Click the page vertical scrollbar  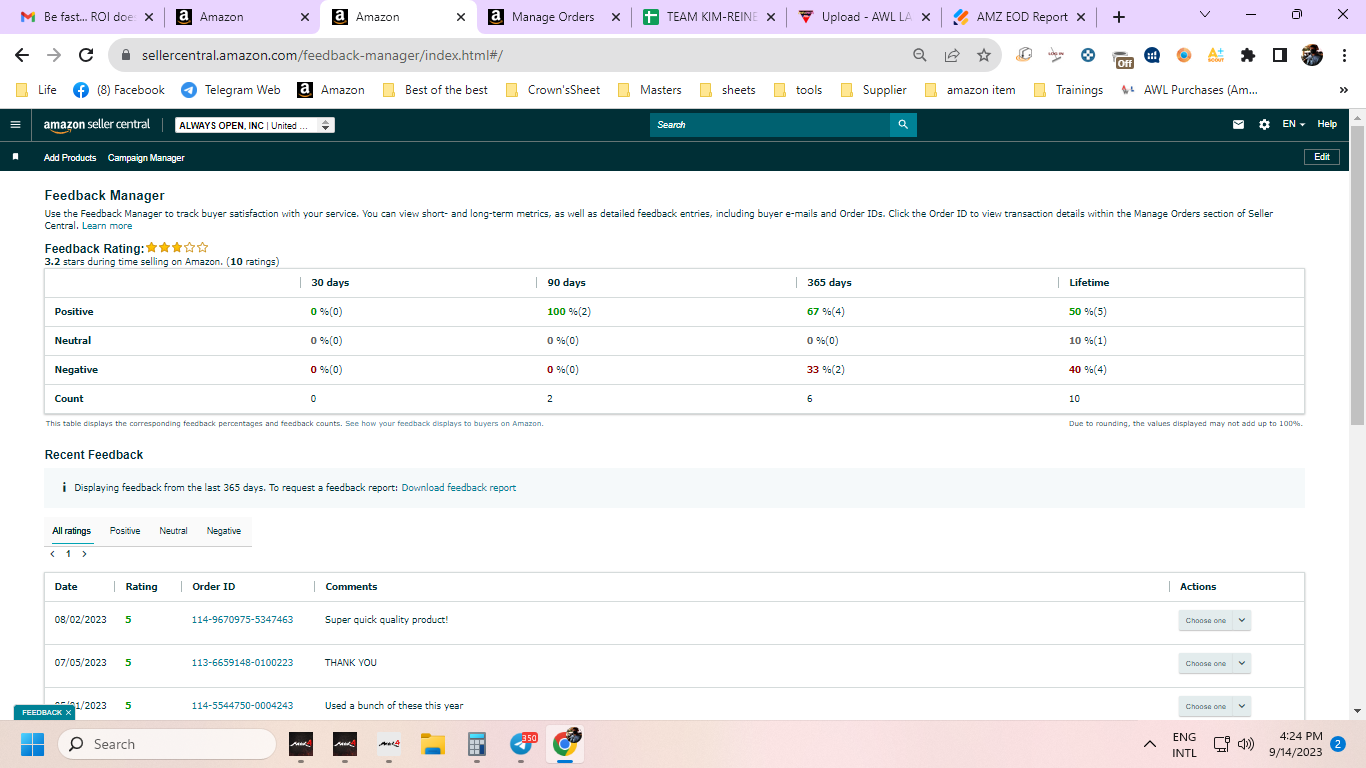coord(1357,275)
